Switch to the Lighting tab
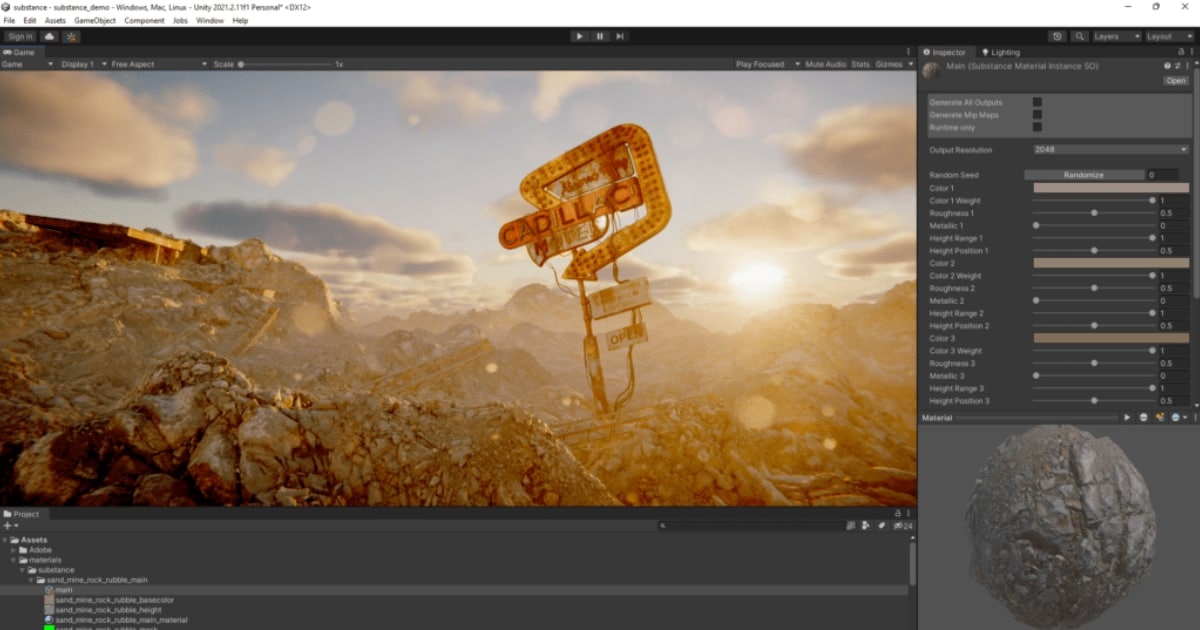This screenshot has width=1200, height=630. [x=1000, y=52]
